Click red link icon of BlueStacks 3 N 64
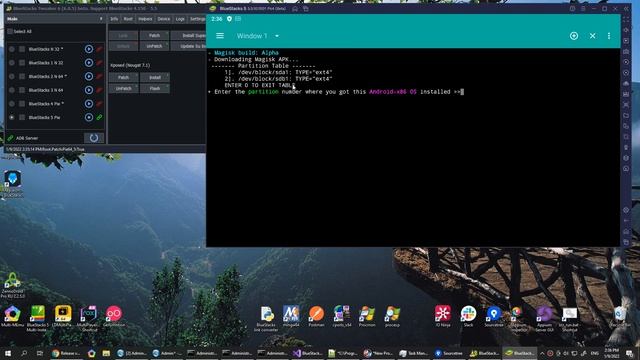 [x=99, y=90]
